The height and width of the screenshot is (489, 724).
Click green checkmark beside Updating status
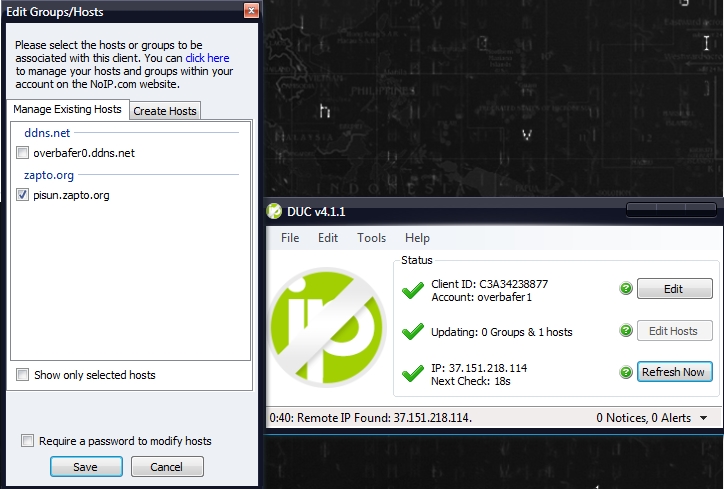[413, 332]
